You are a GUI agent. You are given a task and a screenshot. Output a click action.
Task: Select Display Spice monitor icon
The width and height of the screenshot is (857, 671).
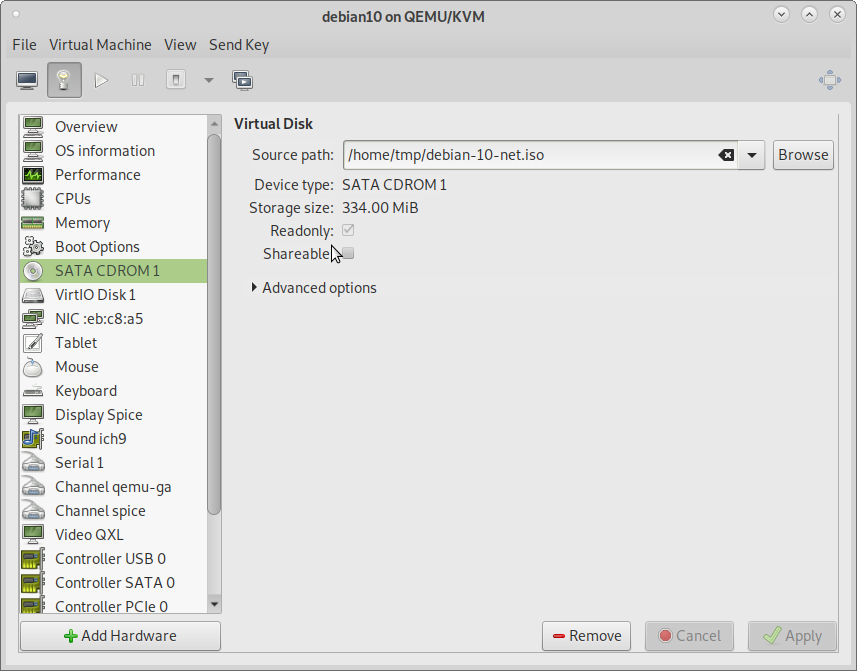[33, 415]
